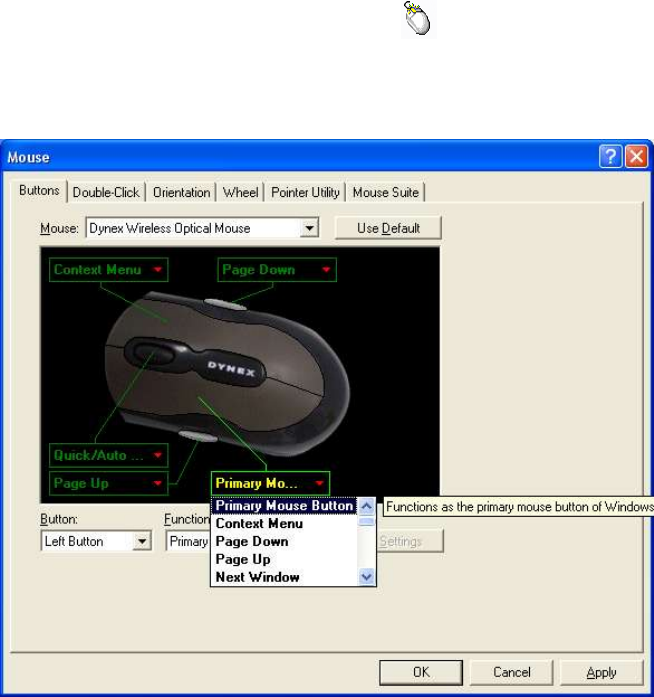Close the Mouse dialog window
Screen dimensions: 654x697
(636, 156)
